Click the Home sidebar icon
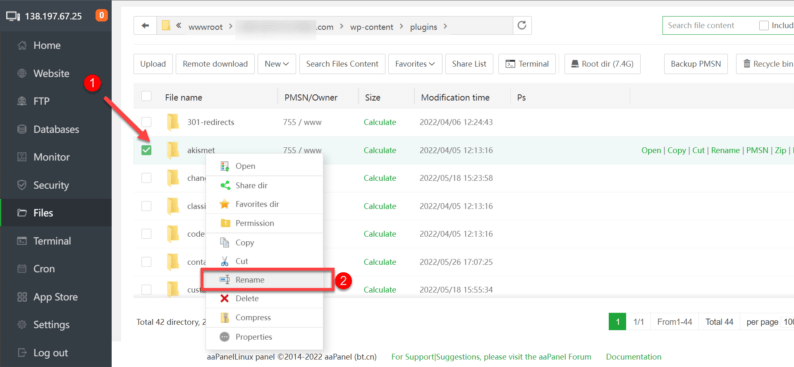 [x=22, y=46]
